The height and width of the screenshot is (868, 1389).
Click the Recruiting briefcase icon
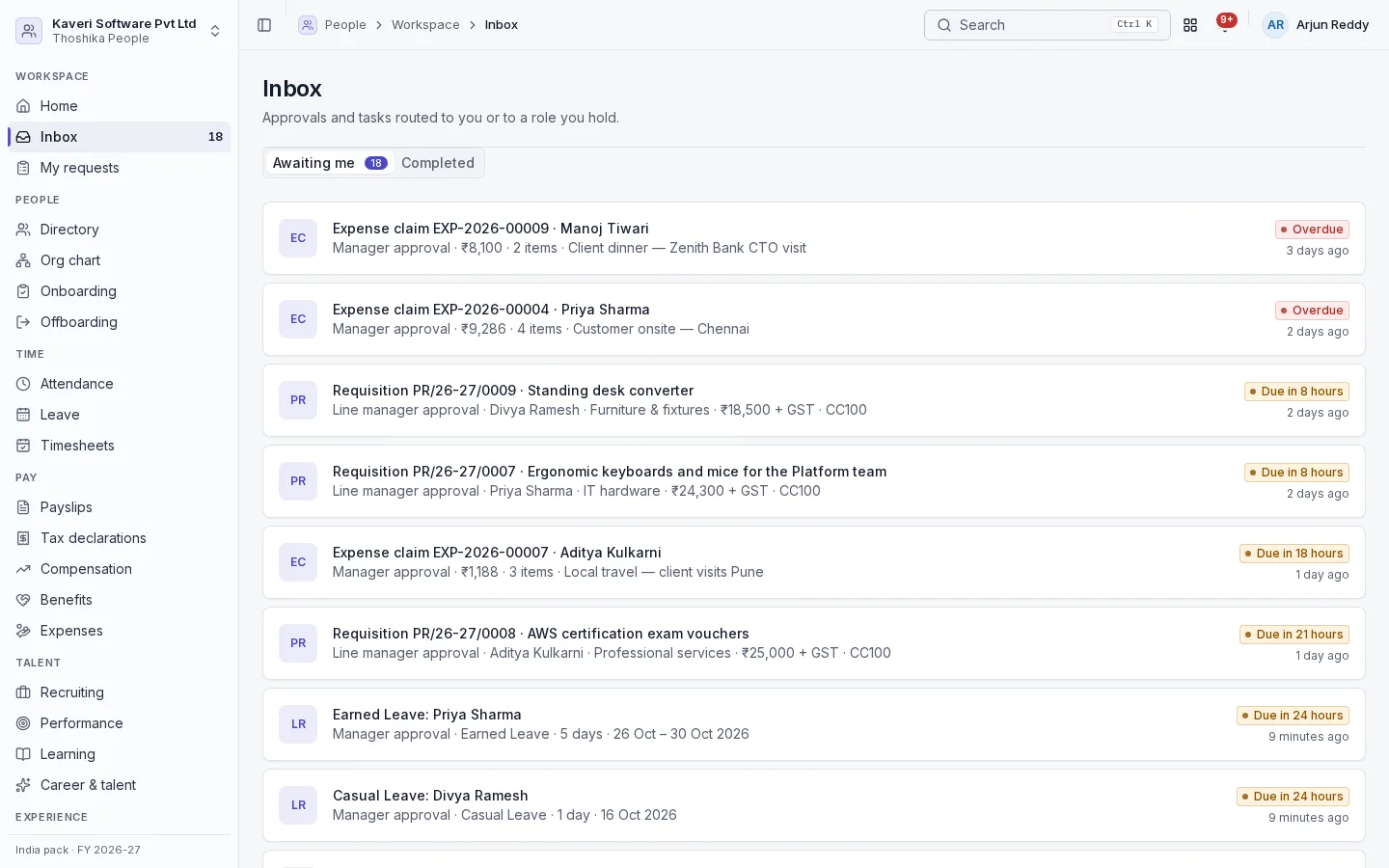(23, 692)
